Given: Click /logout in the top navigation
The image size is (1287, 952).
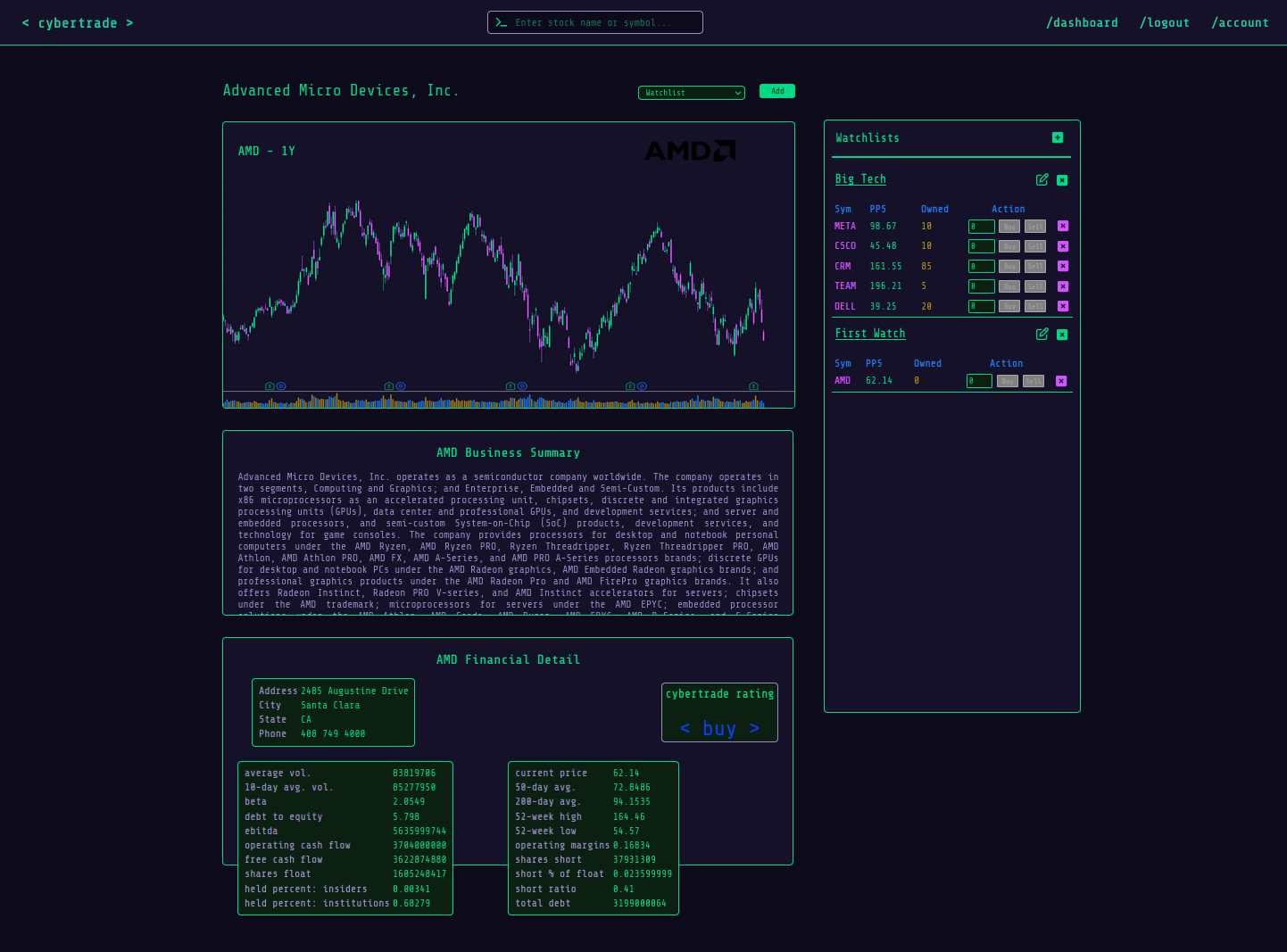Looking at the screenshot, I should click(x=1165, y=22).
